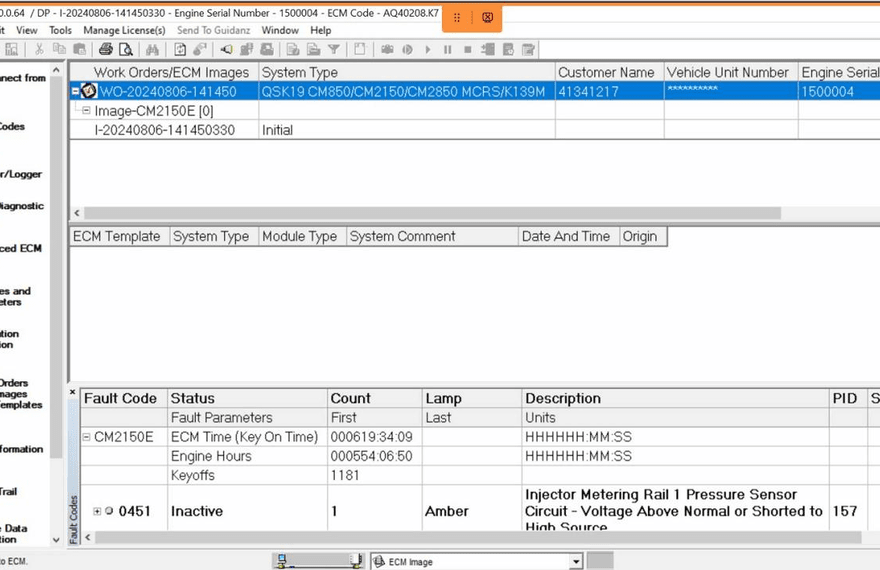Click the ECM Template column header
Screen dimensions: 880x570
point(120,236)
